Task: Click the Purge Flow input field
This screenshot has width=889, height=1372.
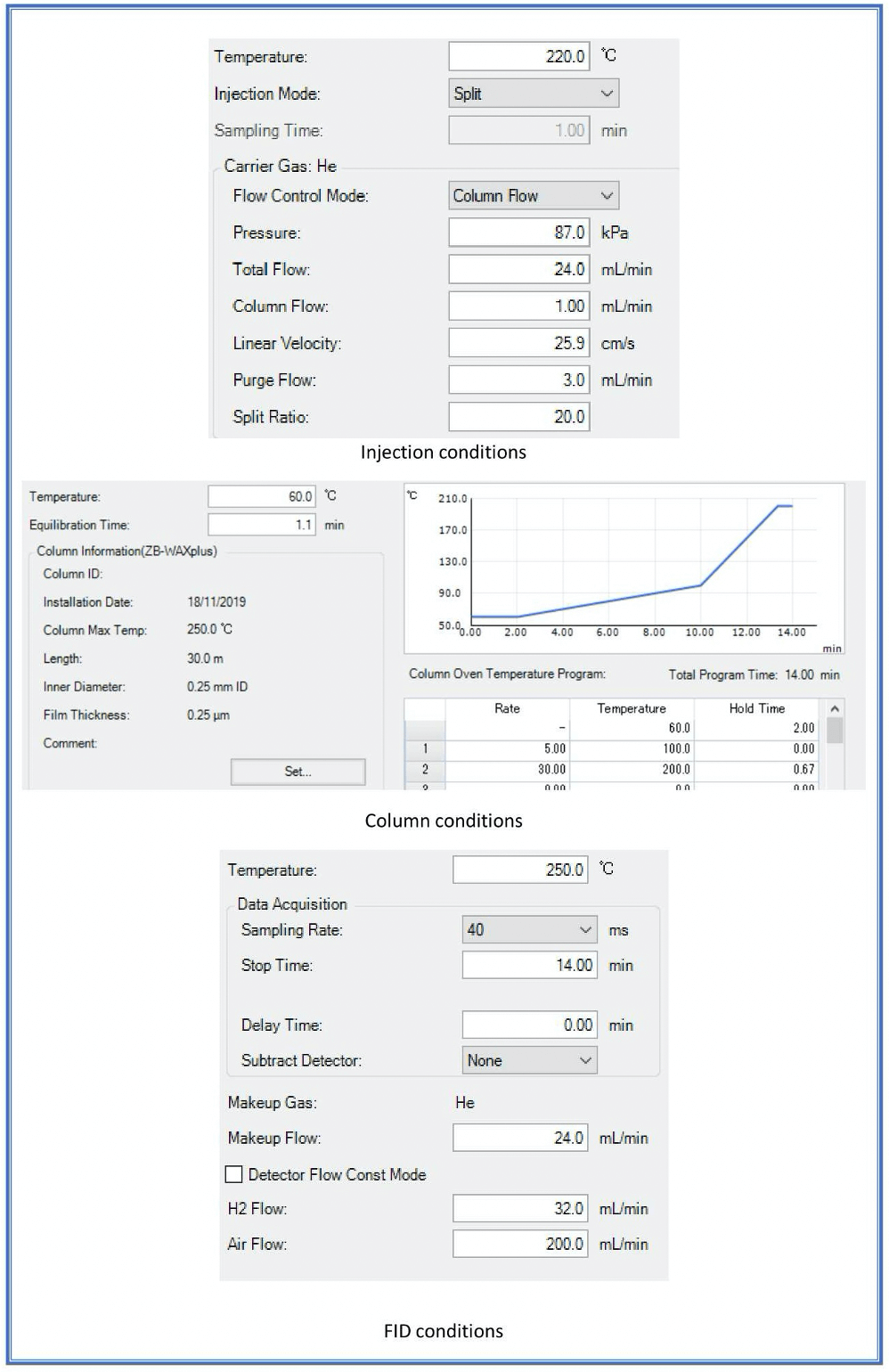Action: tap(518, 380)
